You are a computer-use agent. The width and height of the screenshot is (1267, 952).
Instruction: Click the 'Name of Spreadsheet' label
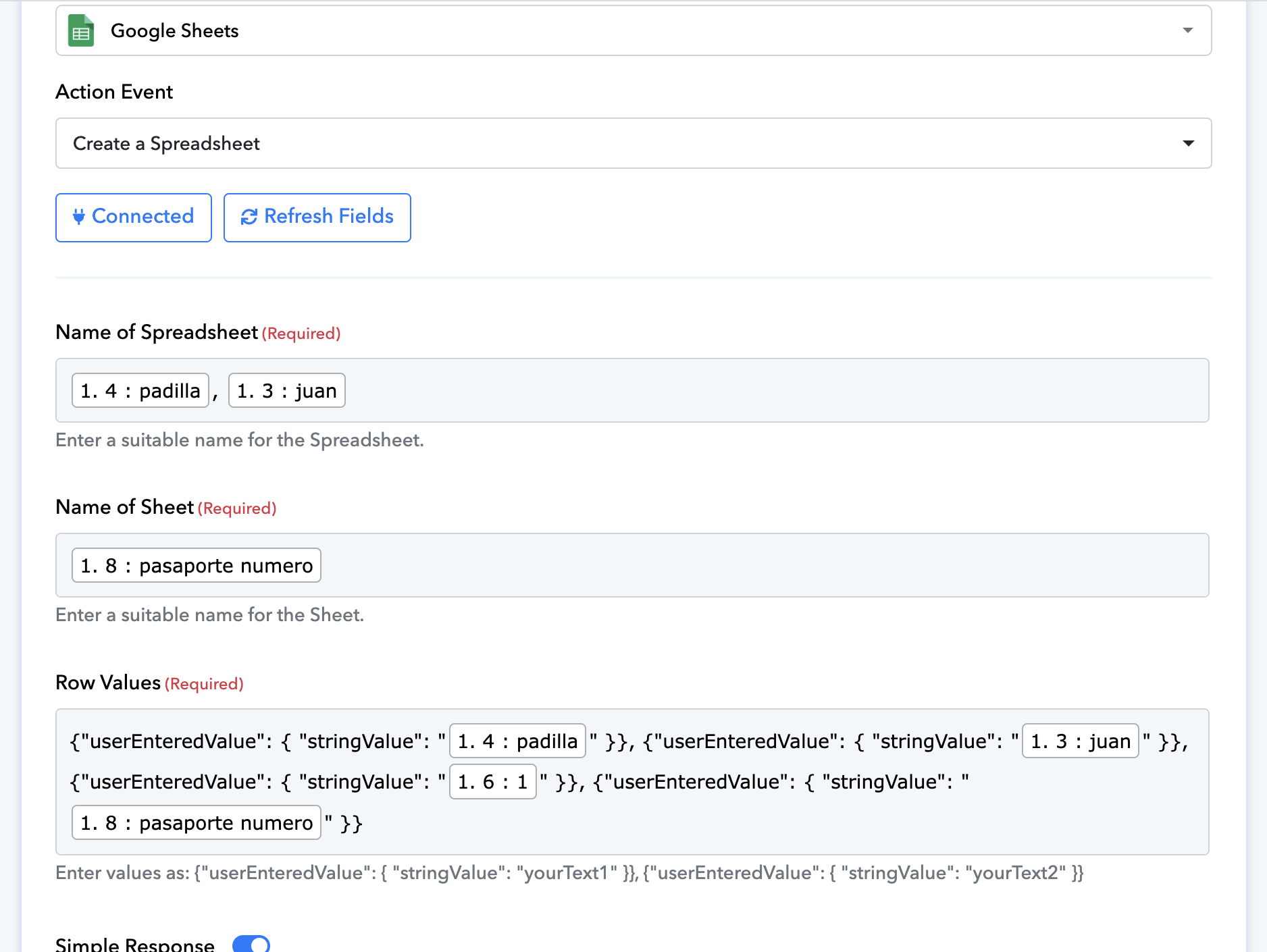[157, 332]
